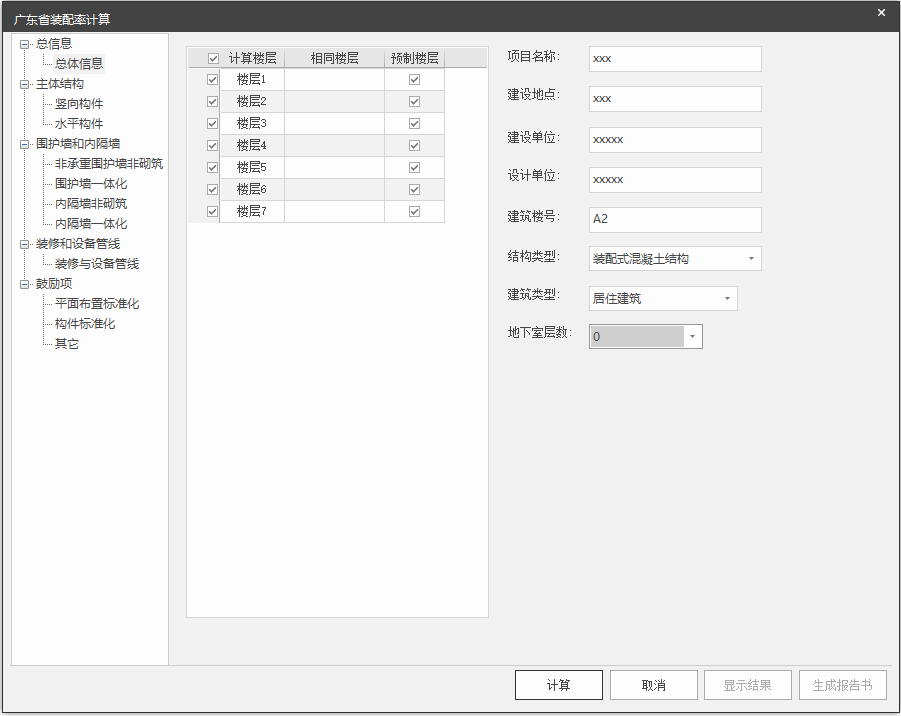This screenshot has width=901, height=716.
Task: Collapse the 总信息 tree node
Action: point(25,44)
